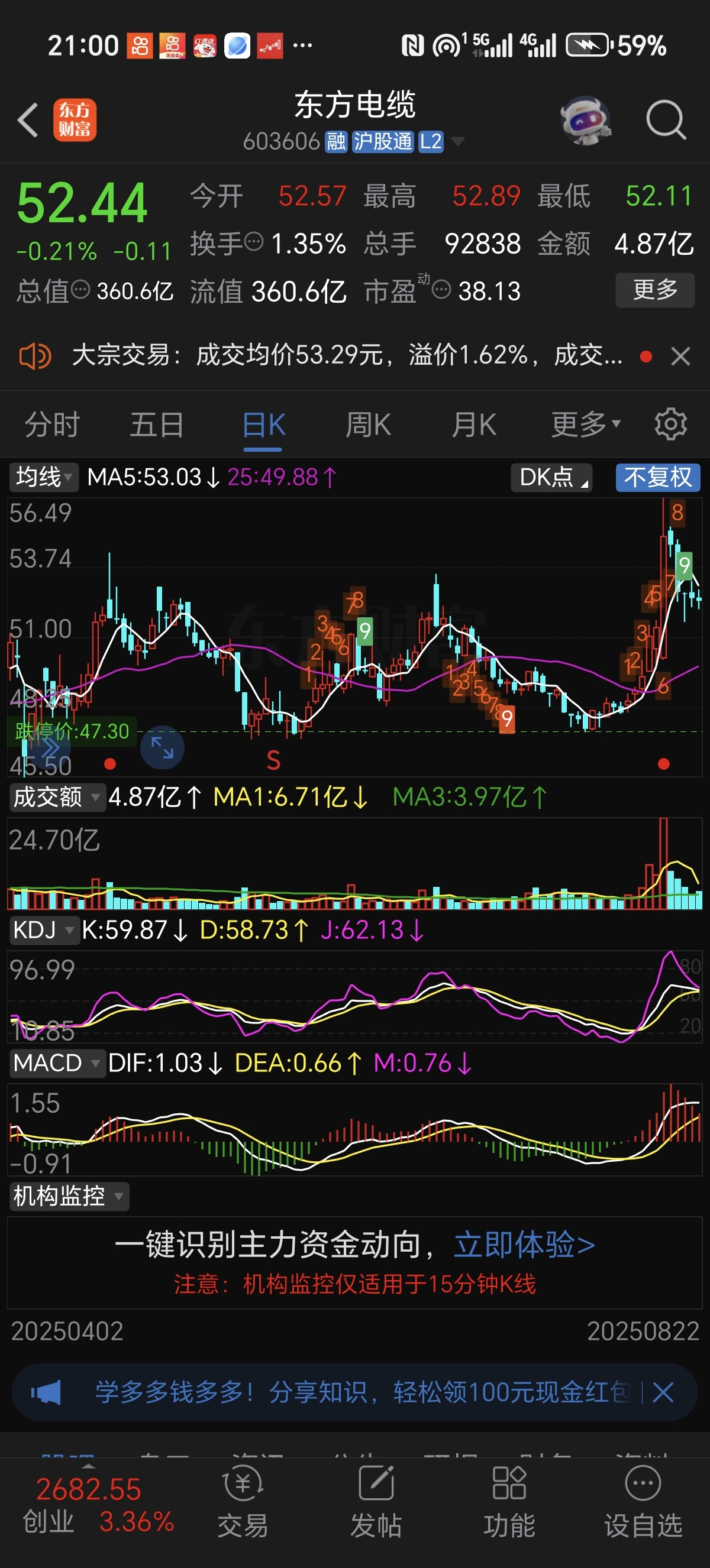Viewport: 710px width, 1568px height.
Task: Tap the red dot marker under left chart
Action: point(110,763)
